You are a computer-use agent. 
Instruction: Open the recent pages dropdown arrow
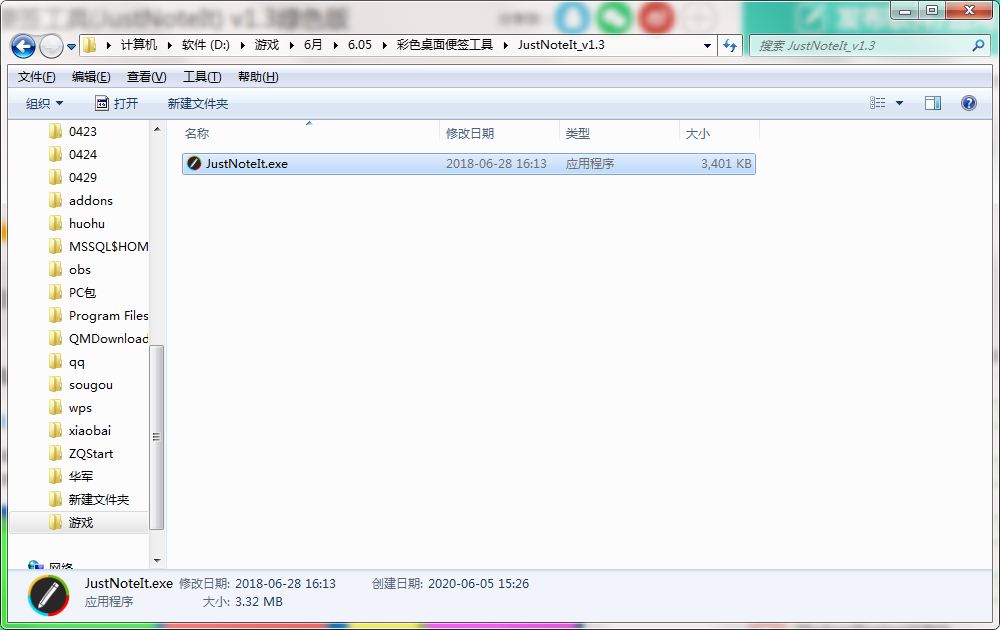click(x=71, y=47)
